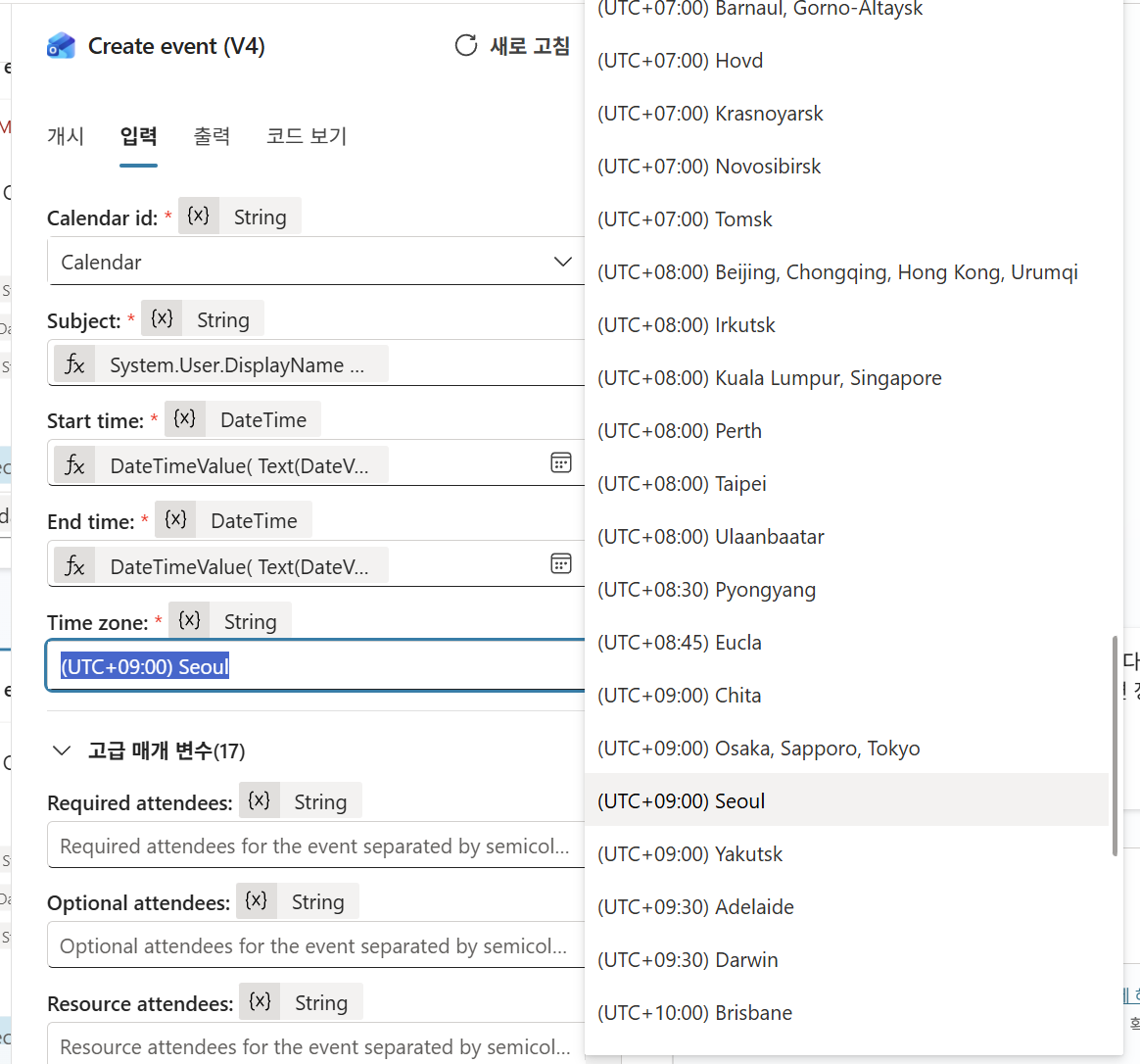Image resolution: width=1140 pixels, height=1064 pixels.
Task: Select (UTC+08:00) Irkutsk time zone
Action: (x=847, y=325)
